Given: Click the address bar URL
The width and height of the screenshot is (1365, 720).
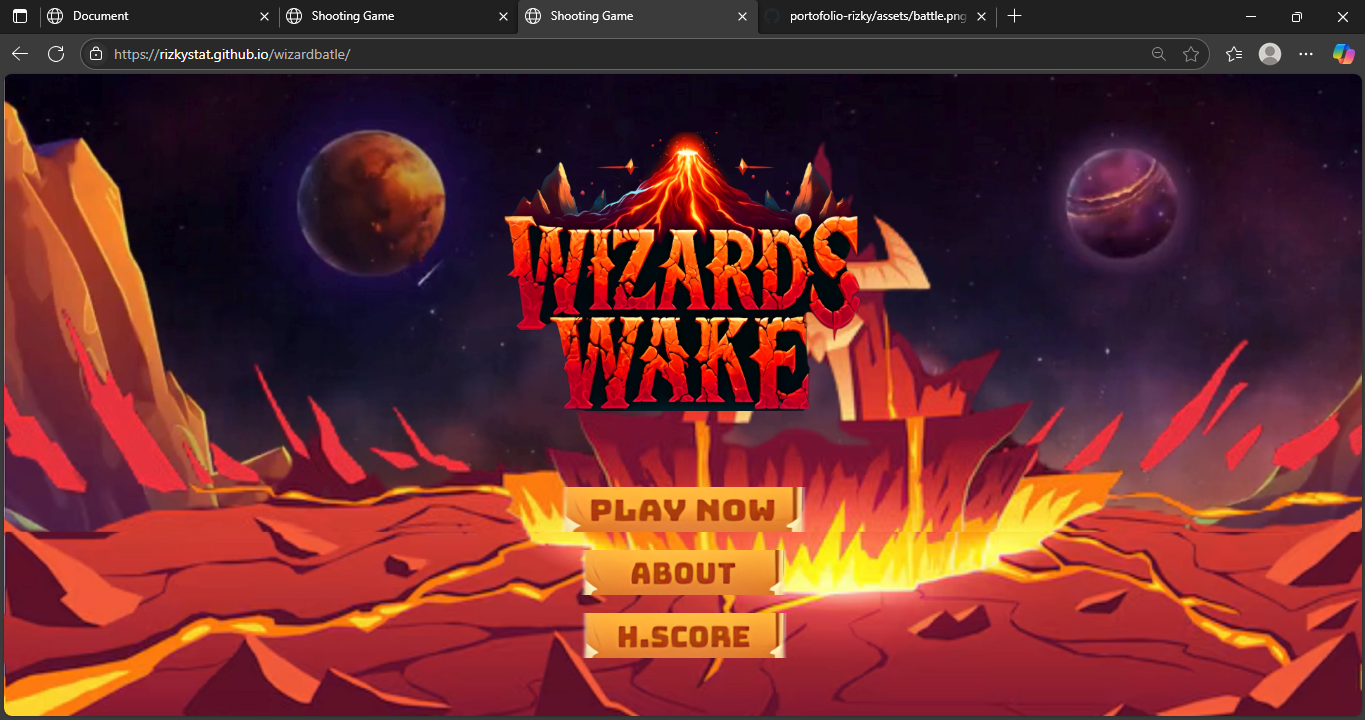Looking at the screenshot, I should coord(232,54).
